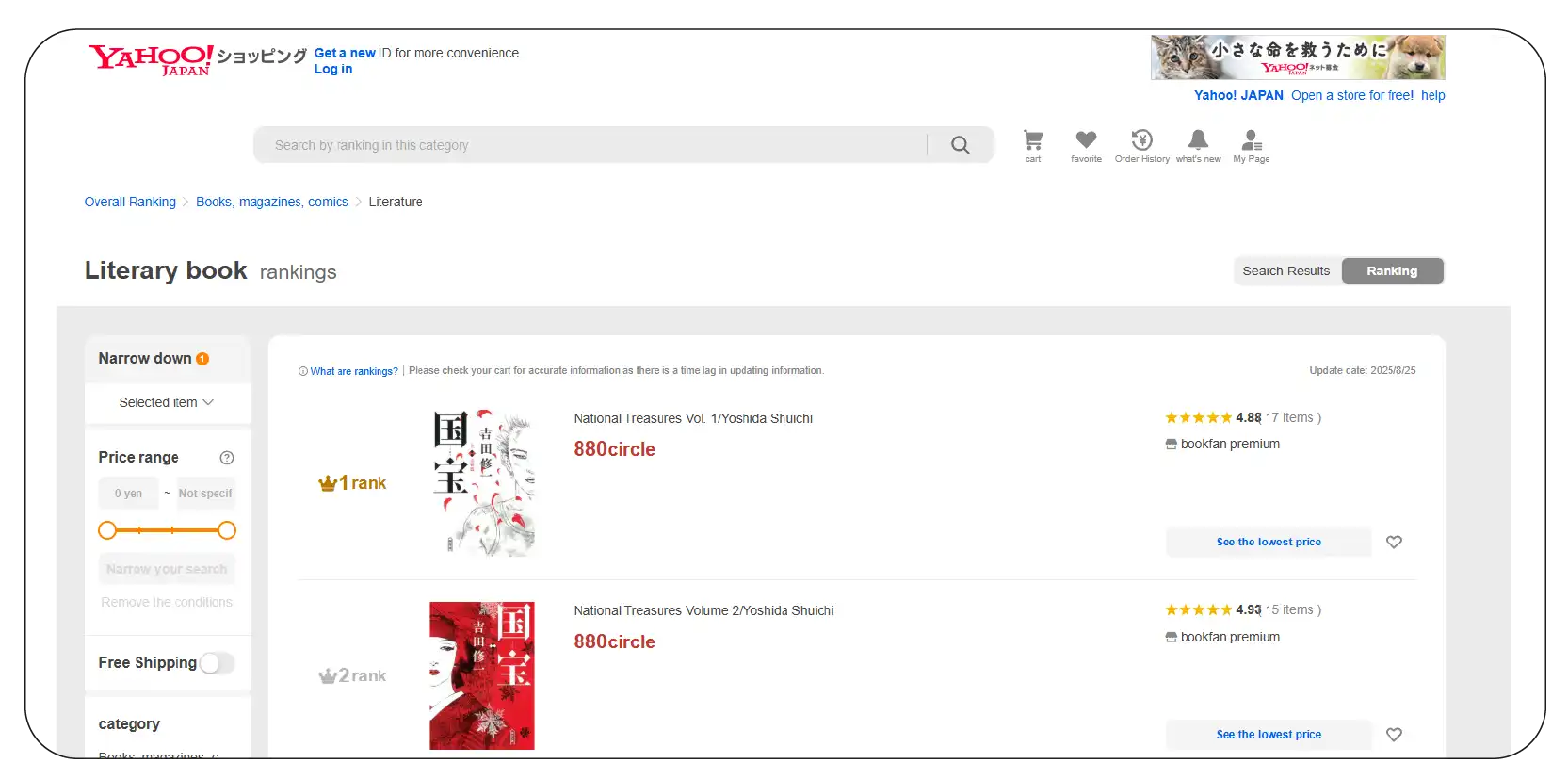The width and height of the screenshot is (1568, 779).
Task: Select the Ranking tab
Action: click(1391, 271)
